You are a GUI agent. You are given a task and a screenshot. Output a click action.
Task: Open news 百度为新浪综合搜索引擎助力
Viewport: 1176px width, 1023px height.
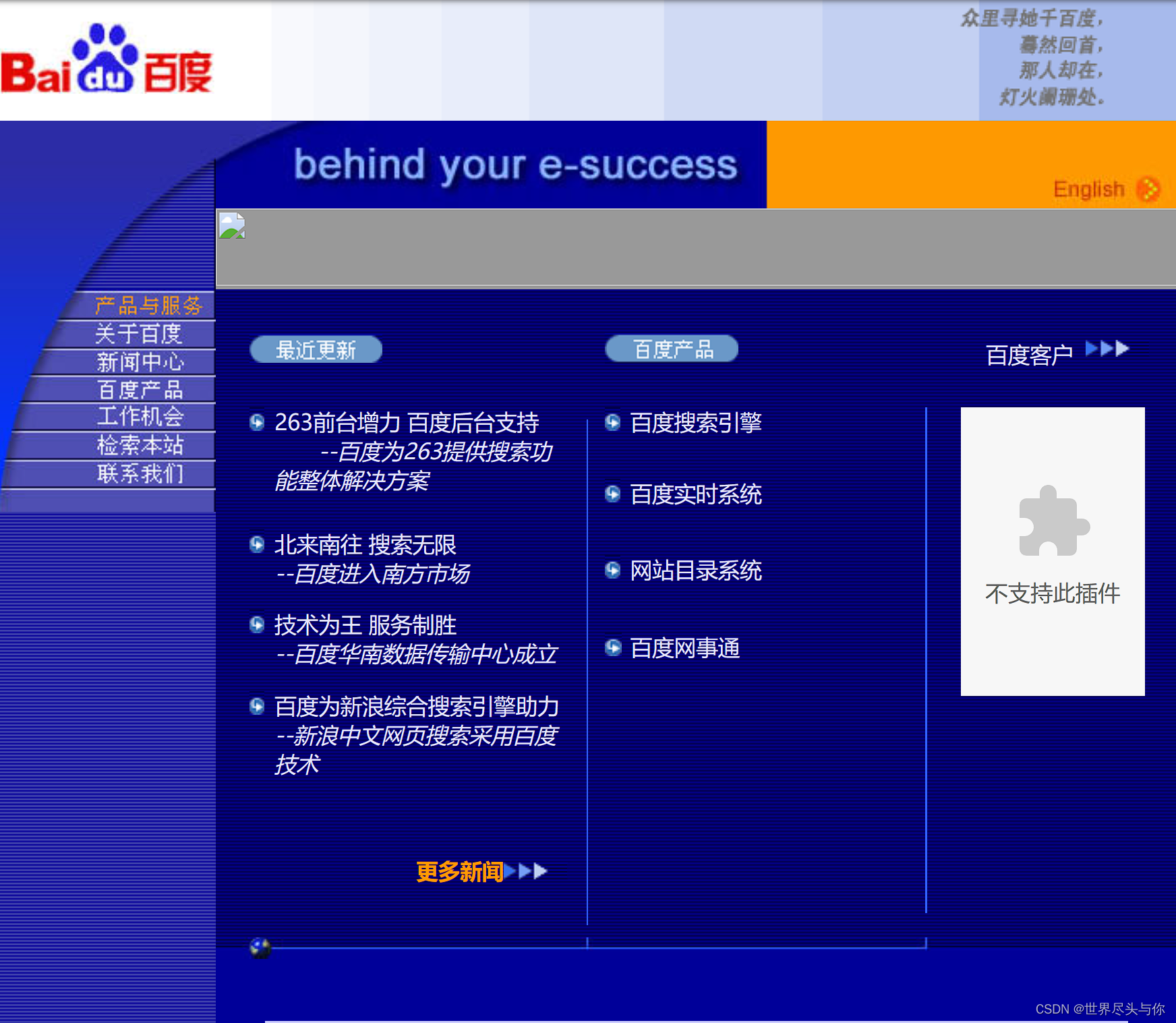point(417,707)
